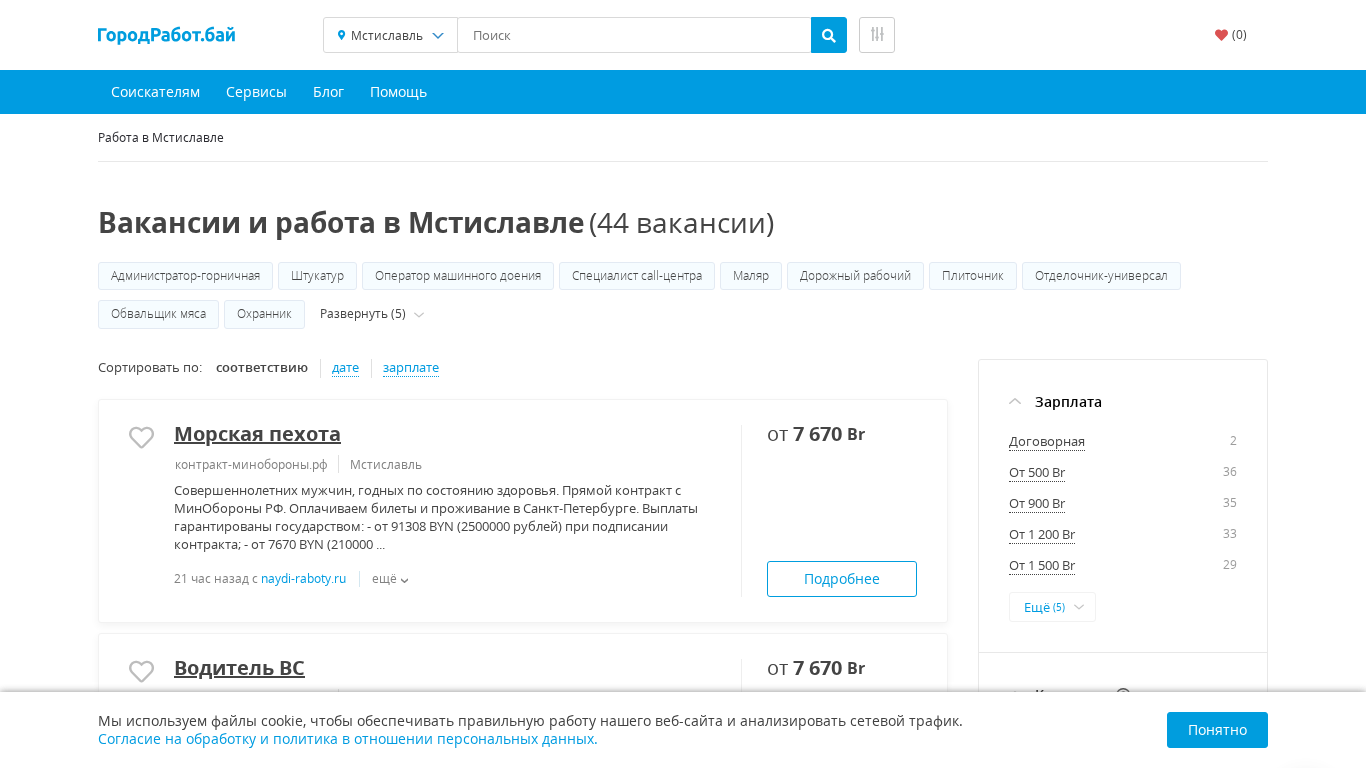
Task: Open the Сервисы menu
Action: [x=256, y=92]
